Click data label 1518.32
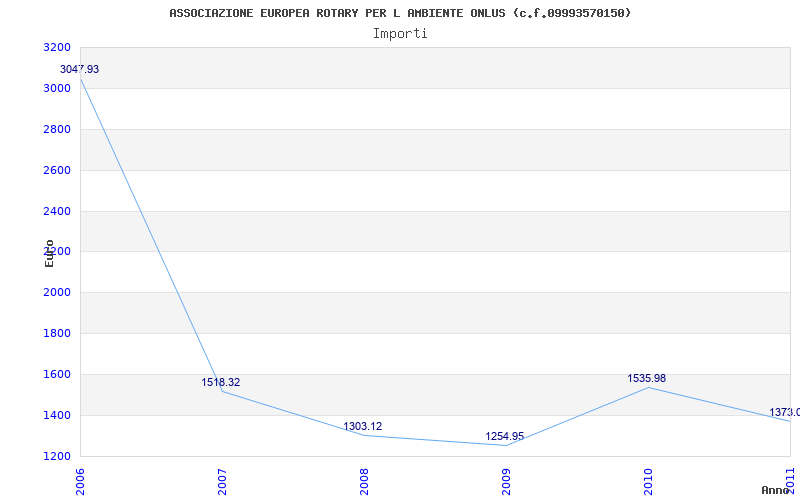 click(x=220, y=382)
